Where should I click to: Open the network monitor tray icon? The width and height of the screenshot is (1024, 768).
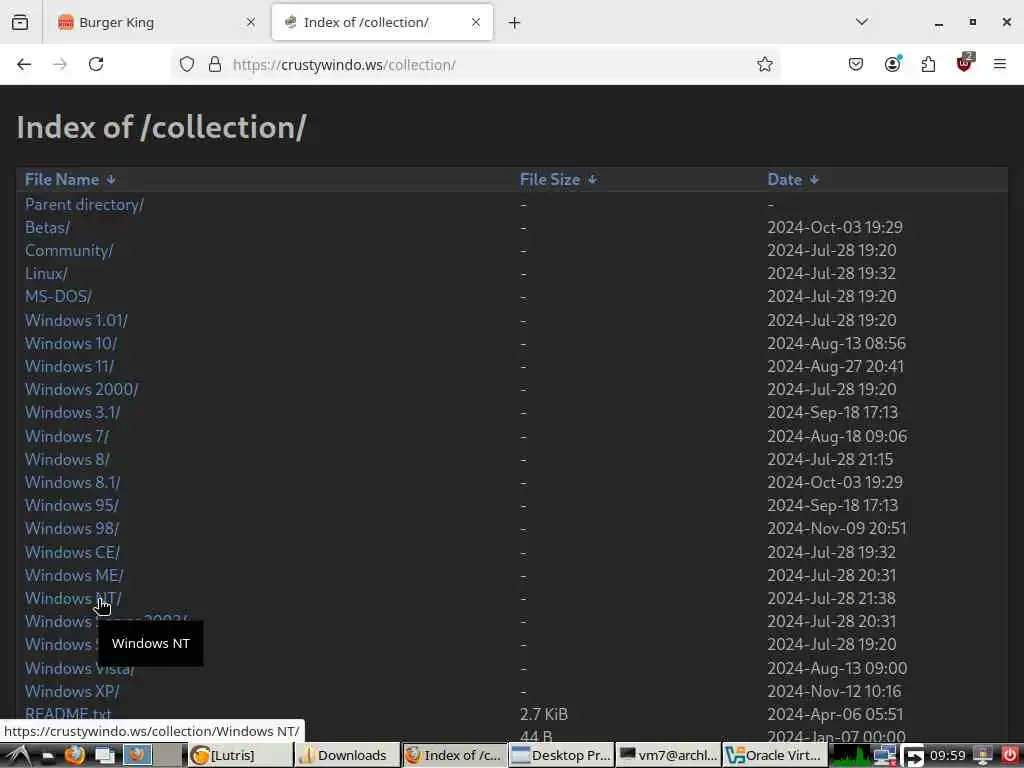885,756
